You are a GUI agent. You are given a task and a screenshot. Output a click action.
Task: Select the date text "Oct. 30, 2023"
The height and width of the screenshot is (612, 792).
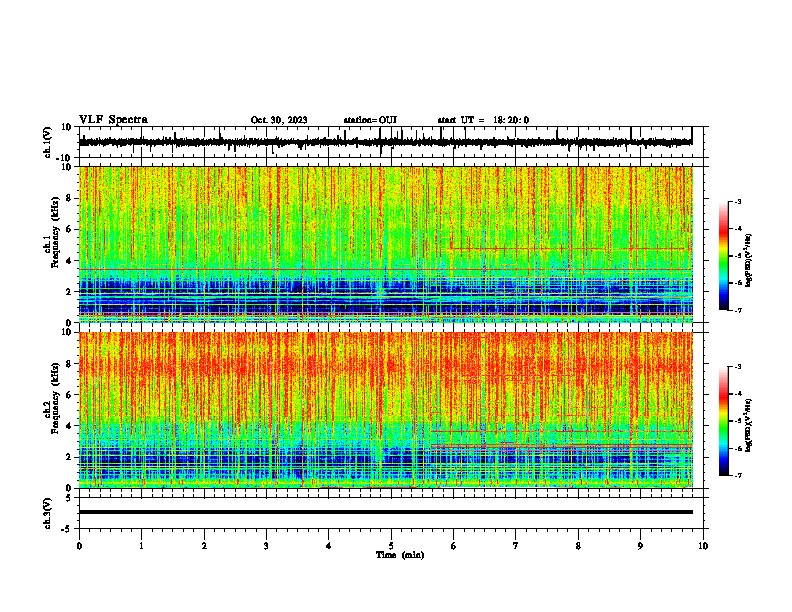point(279,120)
